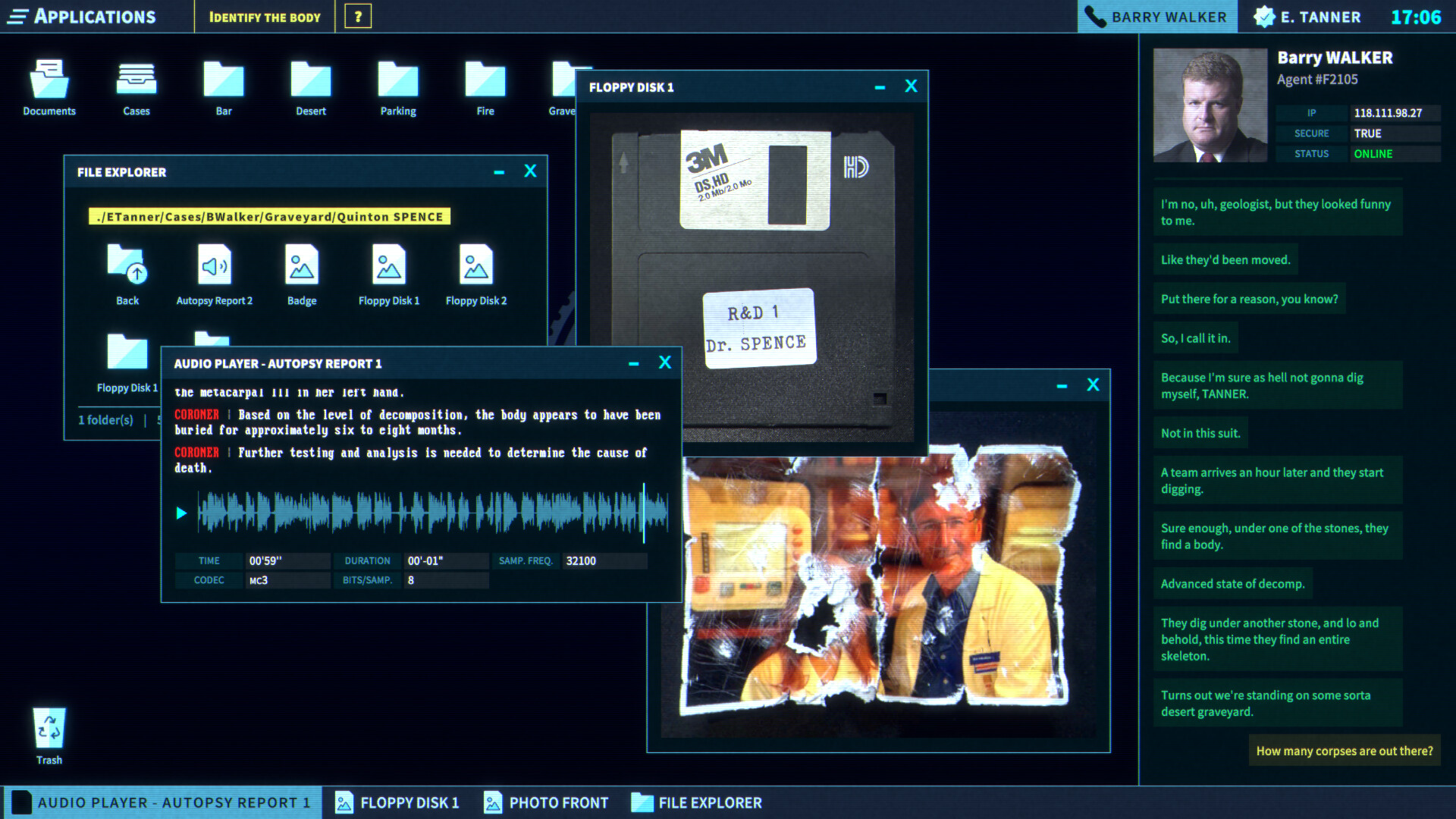Click the question mark help button
The height and width of the screenshot is (819, 1456).
point(358,16)
